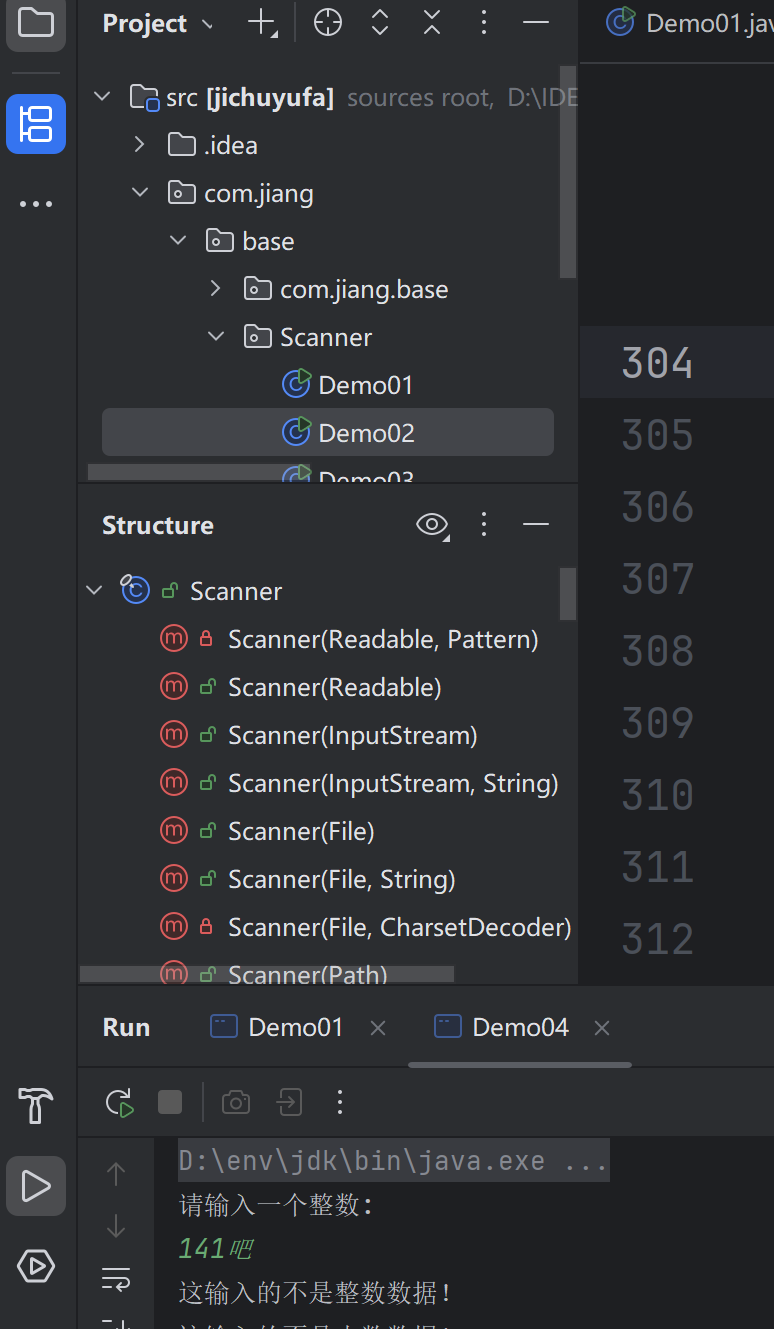Select Demo01 in the project tree
The image size is (774, 1329).
(x=365, y=385)
